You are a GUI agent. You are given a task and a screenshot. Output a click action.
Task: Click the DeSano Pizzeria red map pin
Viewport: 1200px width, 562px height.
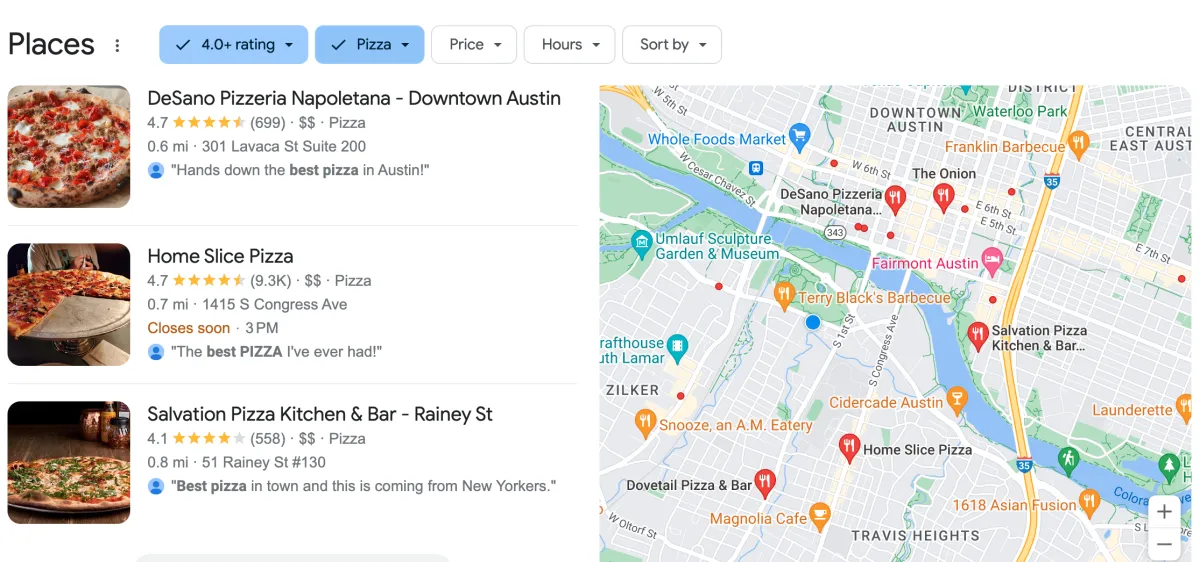tap(896, 197)
